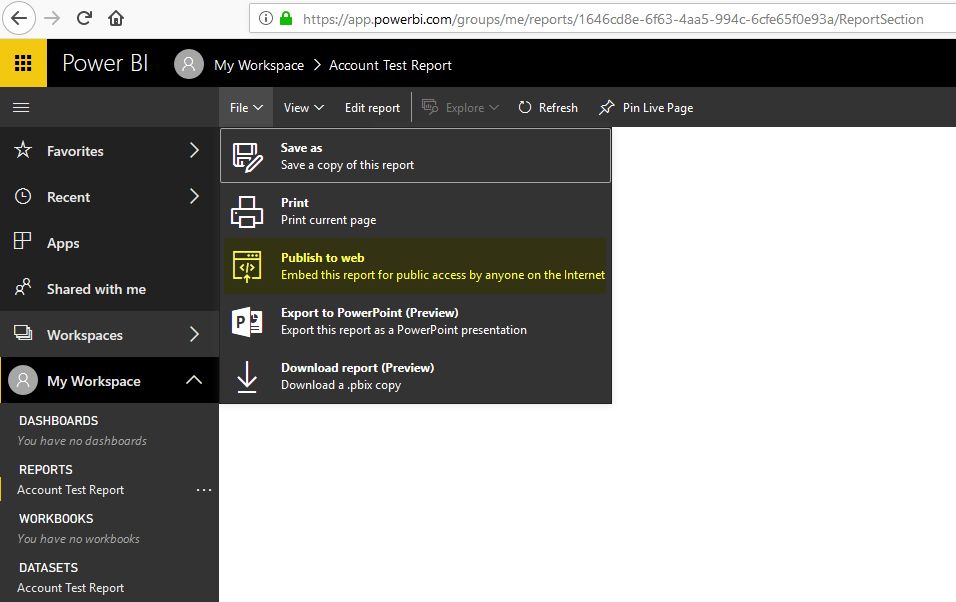The width and height of the screenshot is (956, 602).
Task: Click the DATASETS section heading
Action: (49, 568)
